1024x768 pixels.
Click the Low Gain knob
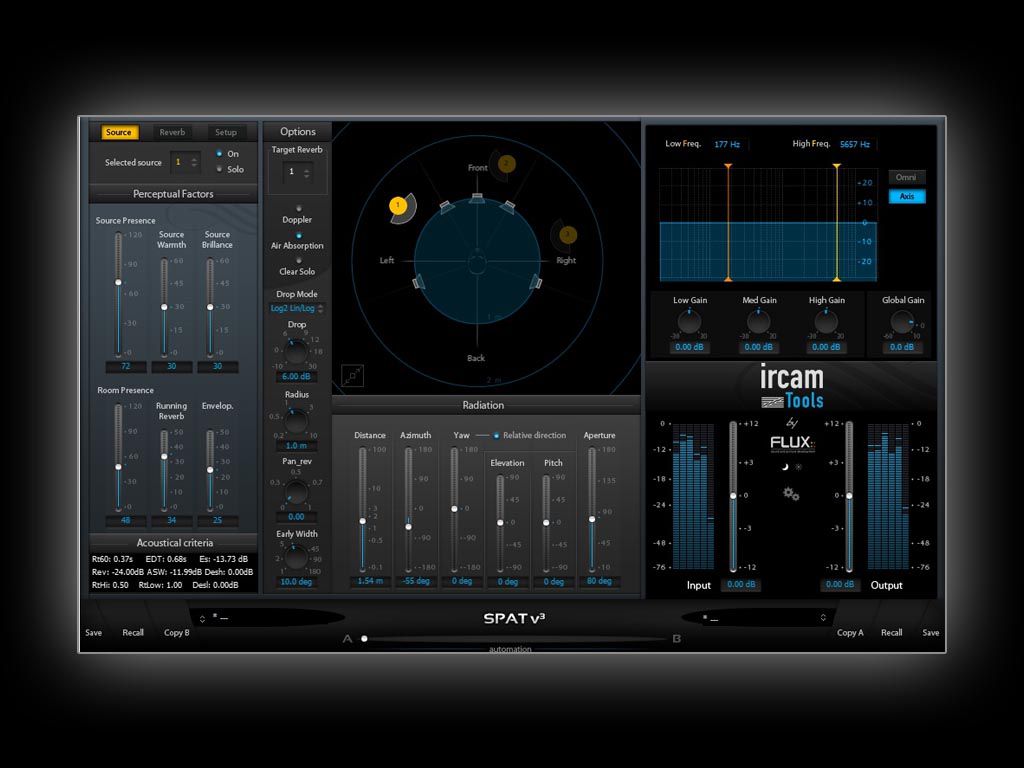tap(689, 321)
